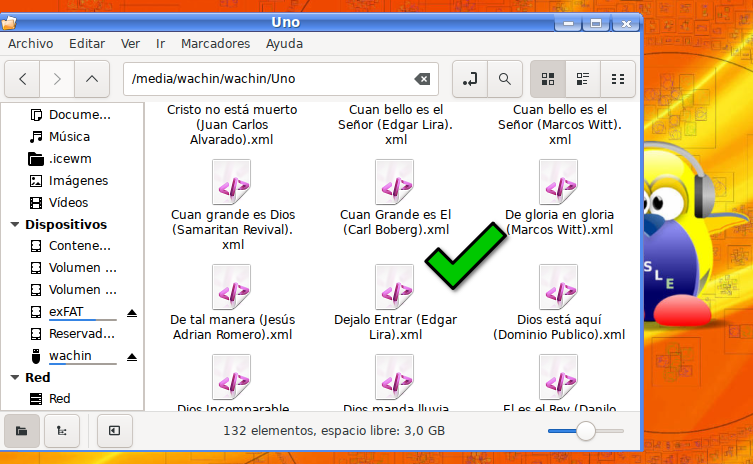This screenshot has height=464, width=753.
Task: Switch to compact list view
Action: [x=618, y=79]
